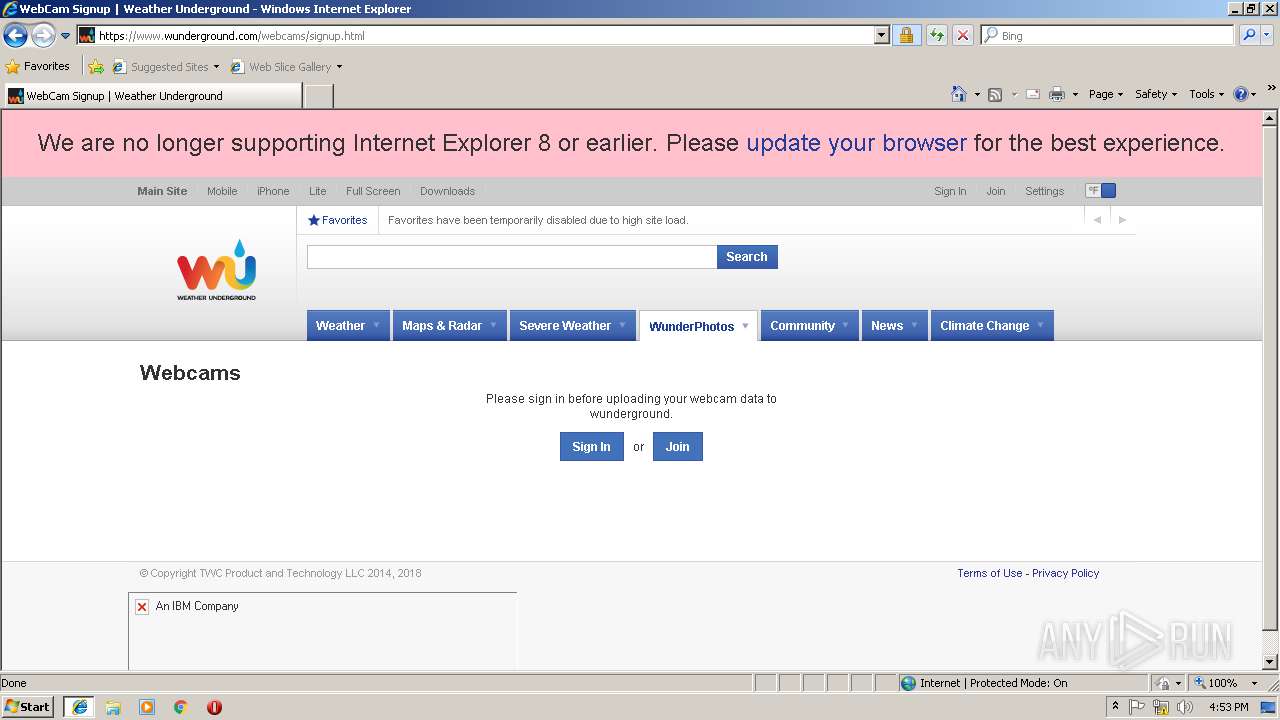Expand the News dropdown
This screenshot has height=720, width=1280.
coord(914,325)
